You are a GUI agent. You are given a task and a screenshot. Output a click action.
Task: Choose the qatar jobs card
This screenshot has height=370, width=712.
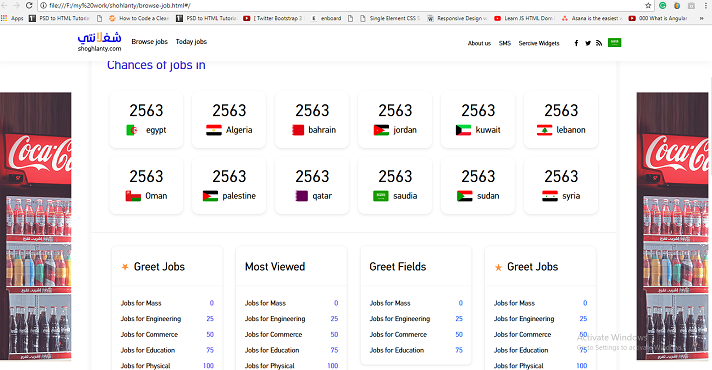click(x=312, y=185)
